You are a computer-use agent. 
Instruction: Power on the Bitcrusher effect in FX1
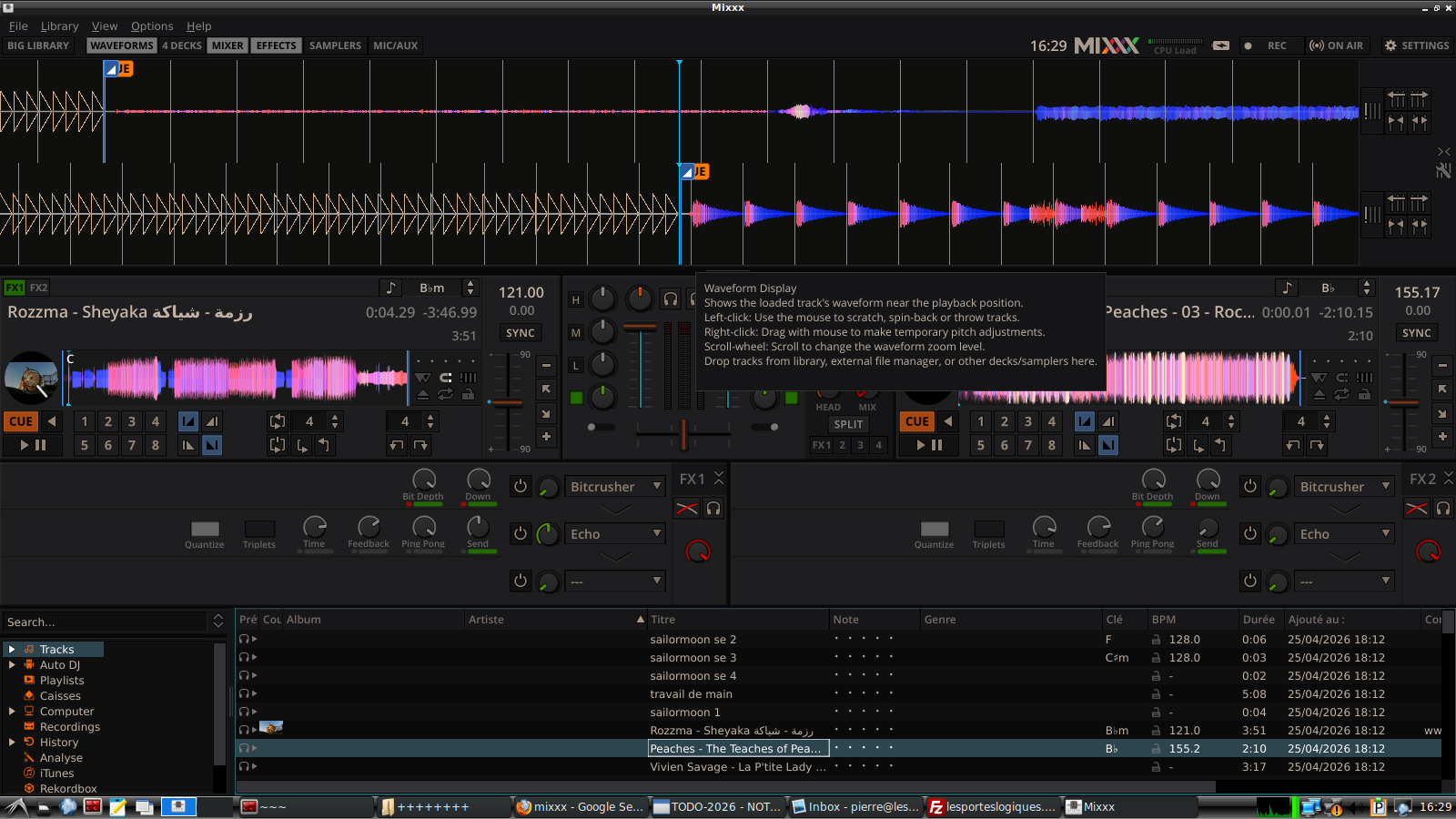[520, 486]
